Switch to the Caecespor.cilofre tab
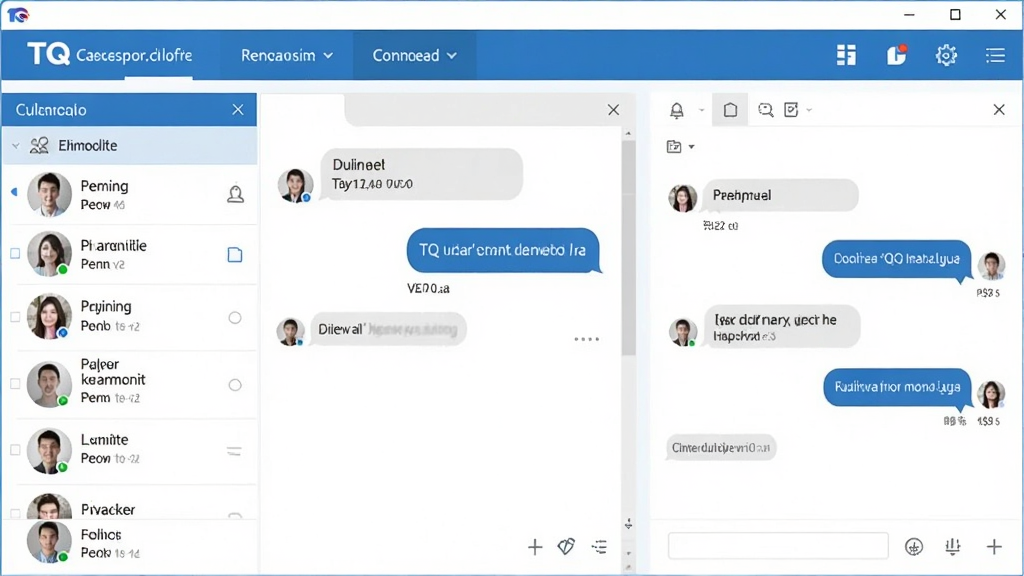The height and width of the screenshot is (576, 1024). point(134,56)
